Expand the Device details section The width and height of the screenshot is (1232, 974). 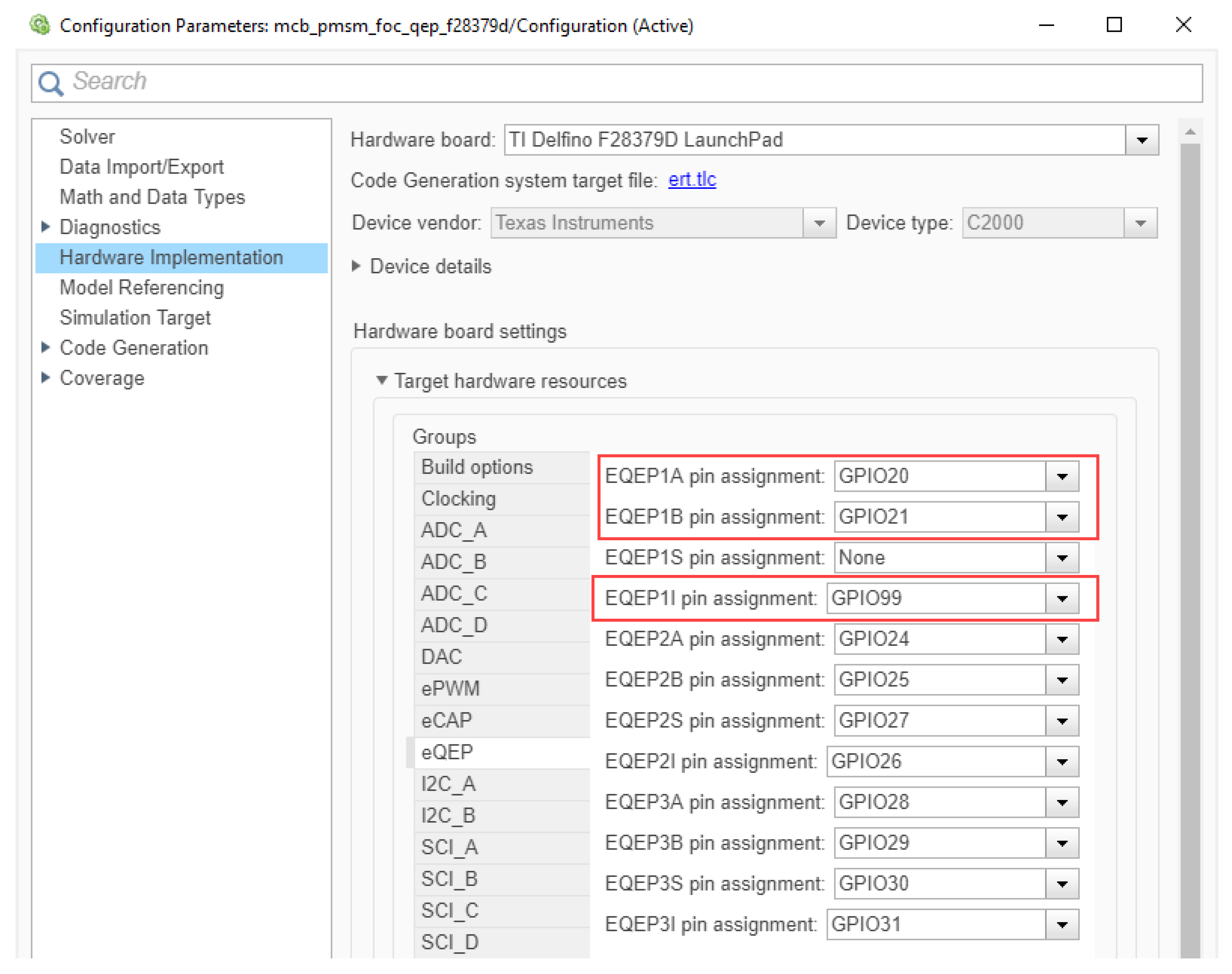tap(356, 266)
